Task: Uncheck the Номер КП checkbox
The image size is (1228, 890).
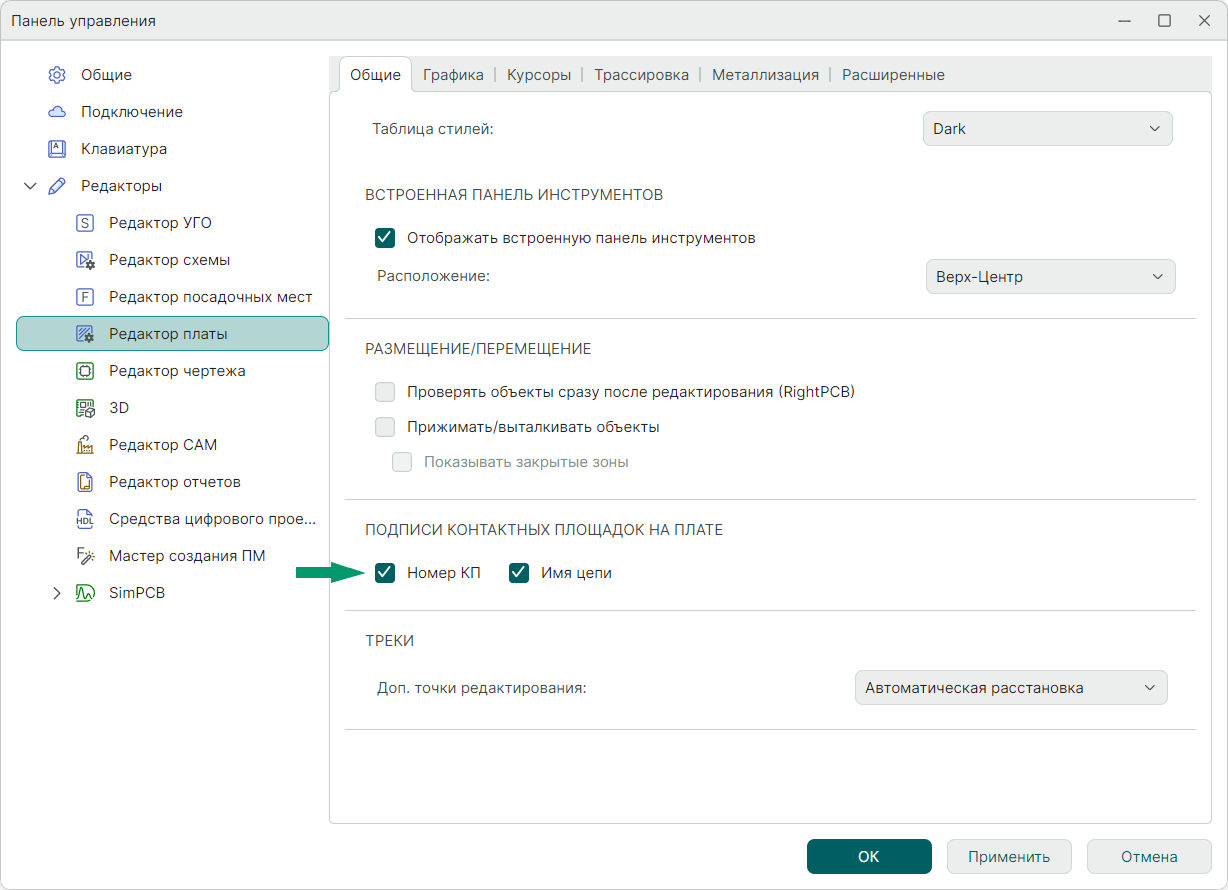Action: point(385,573)
